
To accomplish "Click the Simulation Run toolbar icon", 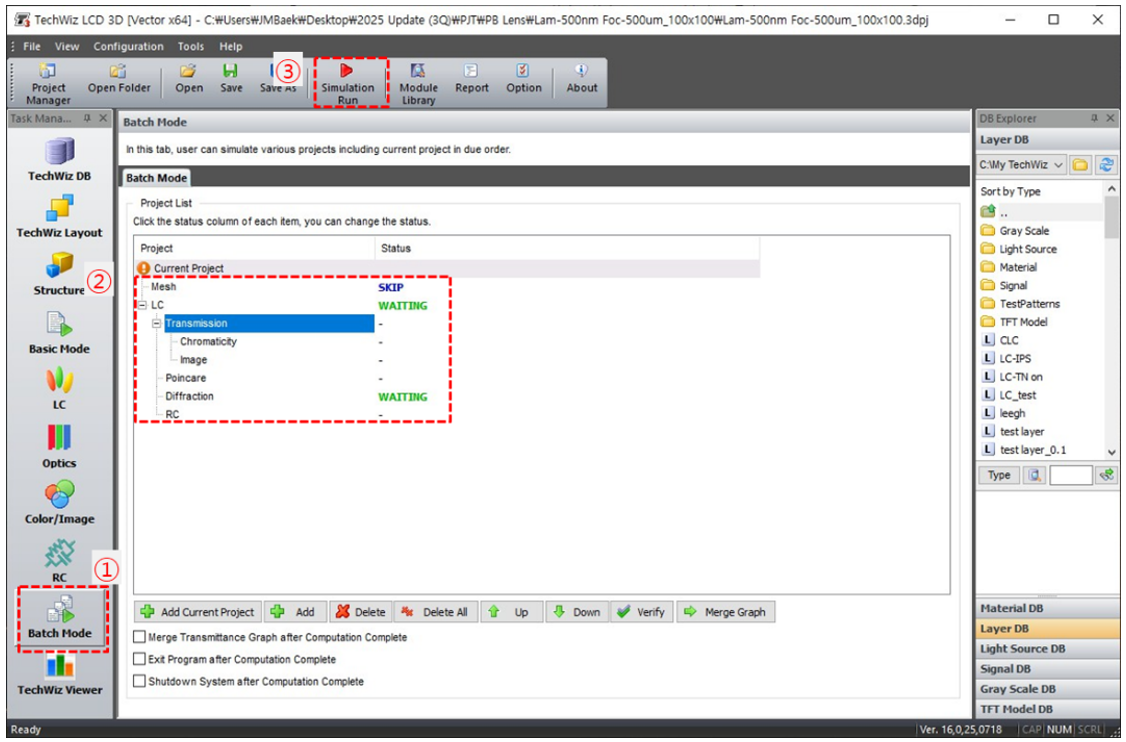I will click(x=347, y=81).
